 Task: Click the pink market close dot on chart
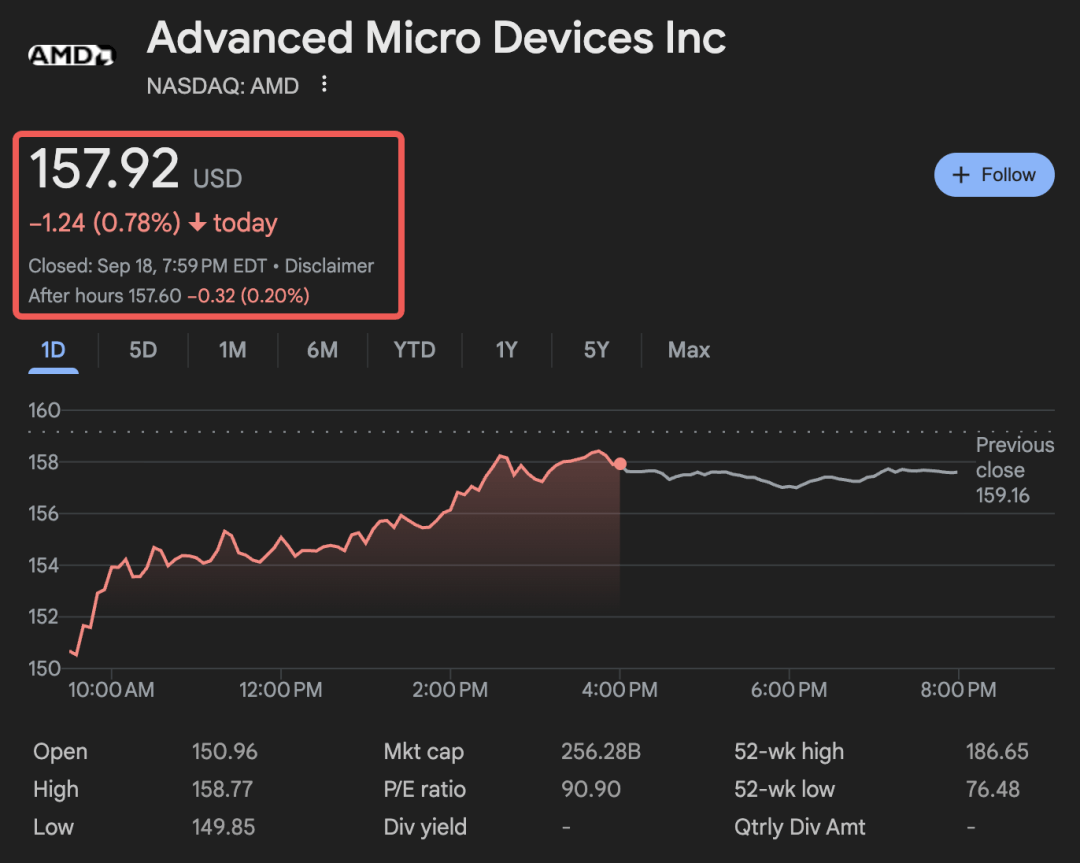point(620,464)
